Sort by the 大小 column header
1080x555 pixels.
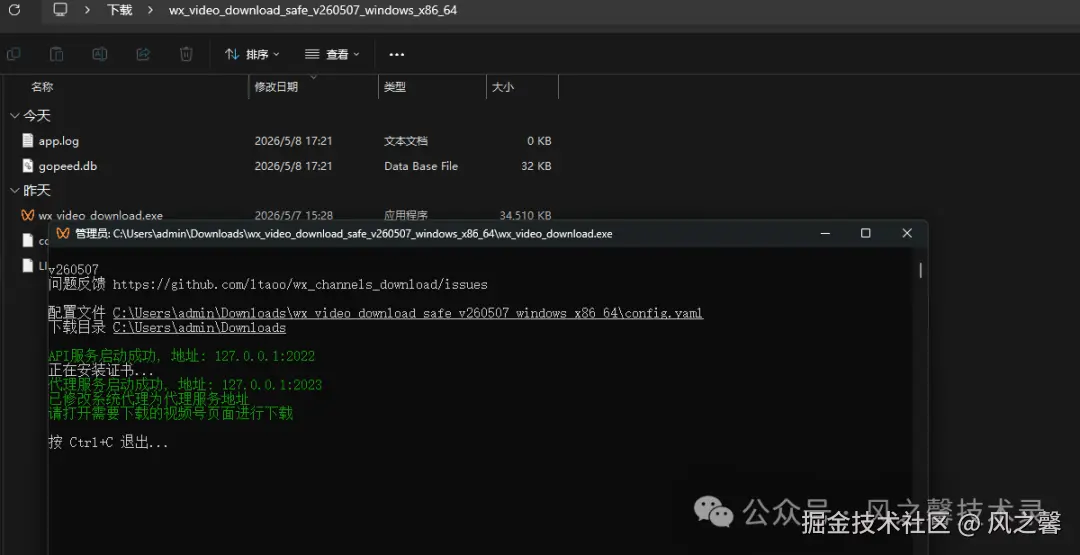pyautogui.click(x=503, y=87)
